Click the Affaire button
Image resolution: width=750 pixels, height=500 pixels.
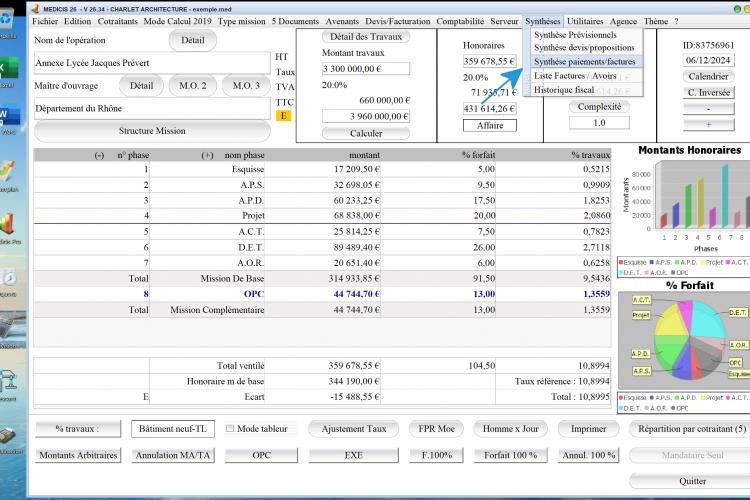click(490, 125)
